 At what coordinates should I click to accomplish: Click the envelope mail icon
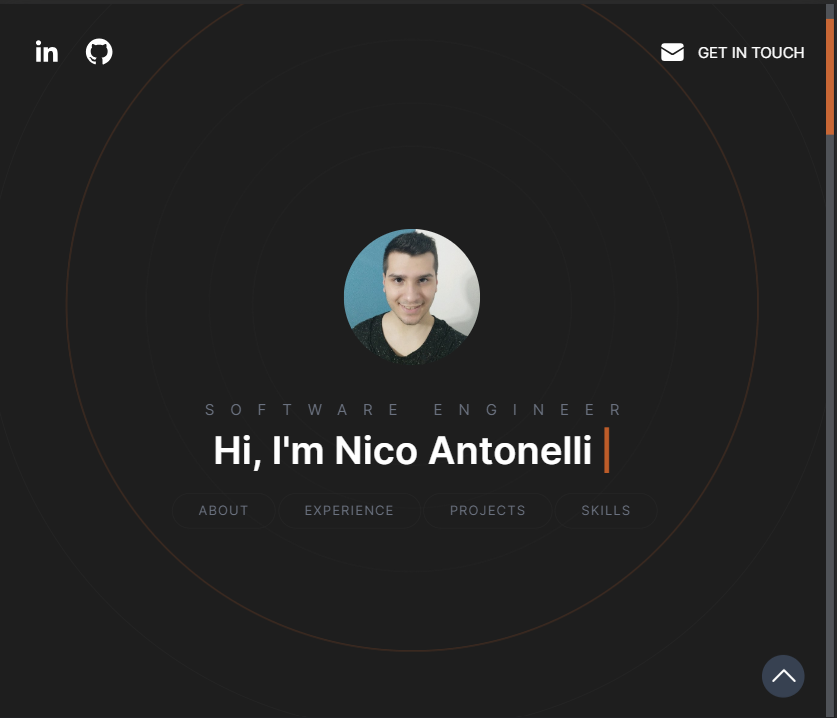click(672, 52)
